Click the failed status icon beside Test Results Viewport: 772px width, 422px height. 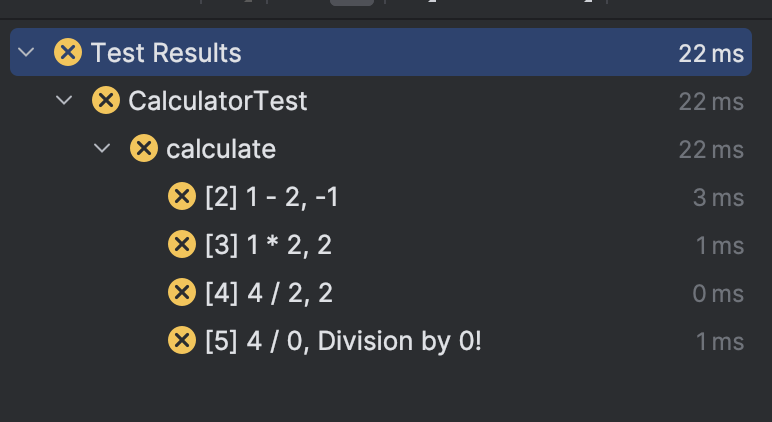(x=68, y=52)
